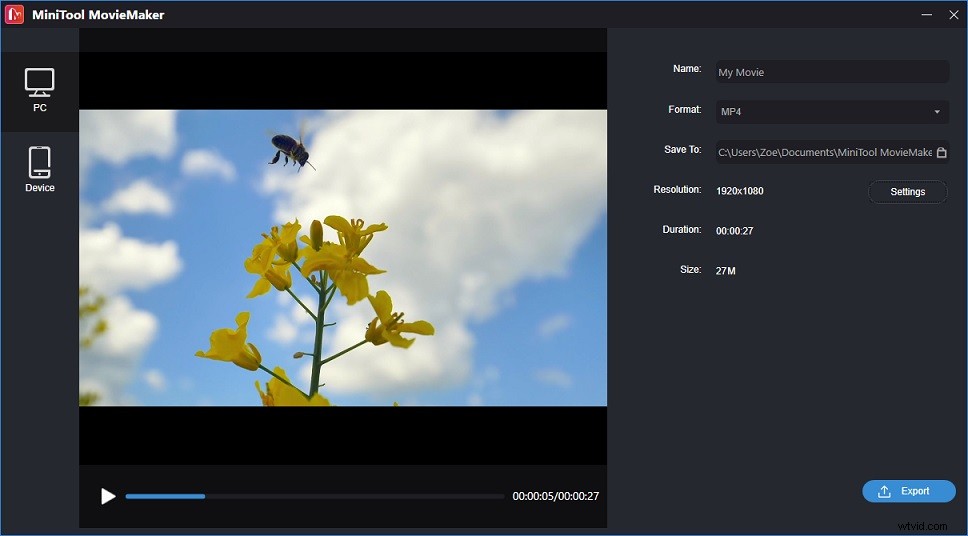
Task: Click the My Movie name field
Action: click(832, 72)
